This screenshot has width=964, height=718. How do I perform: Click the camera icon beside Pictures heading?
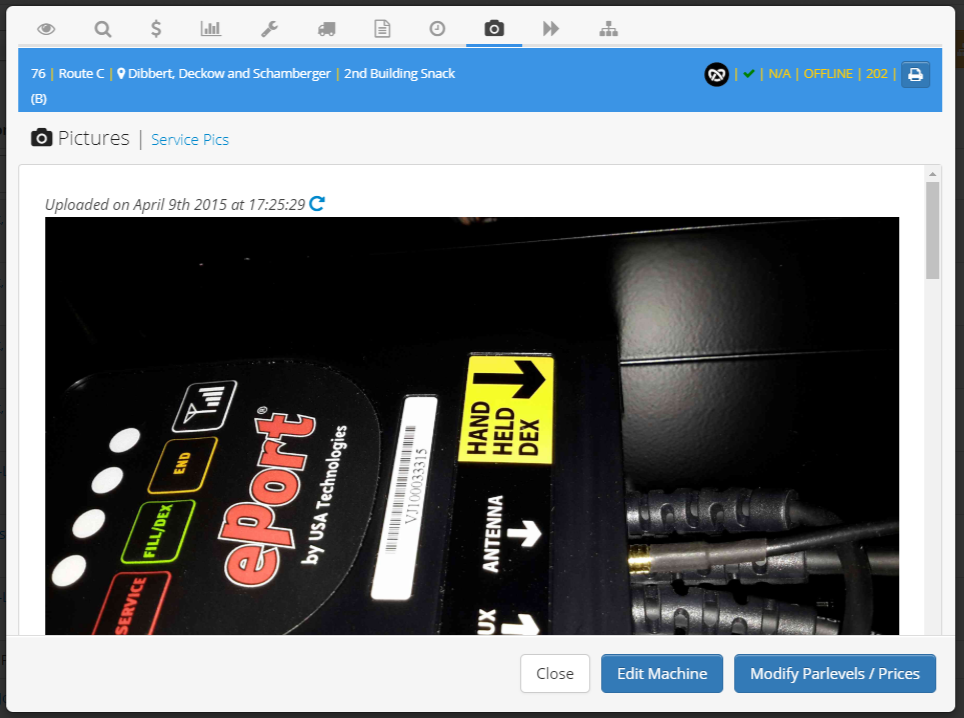click(41, 138)
